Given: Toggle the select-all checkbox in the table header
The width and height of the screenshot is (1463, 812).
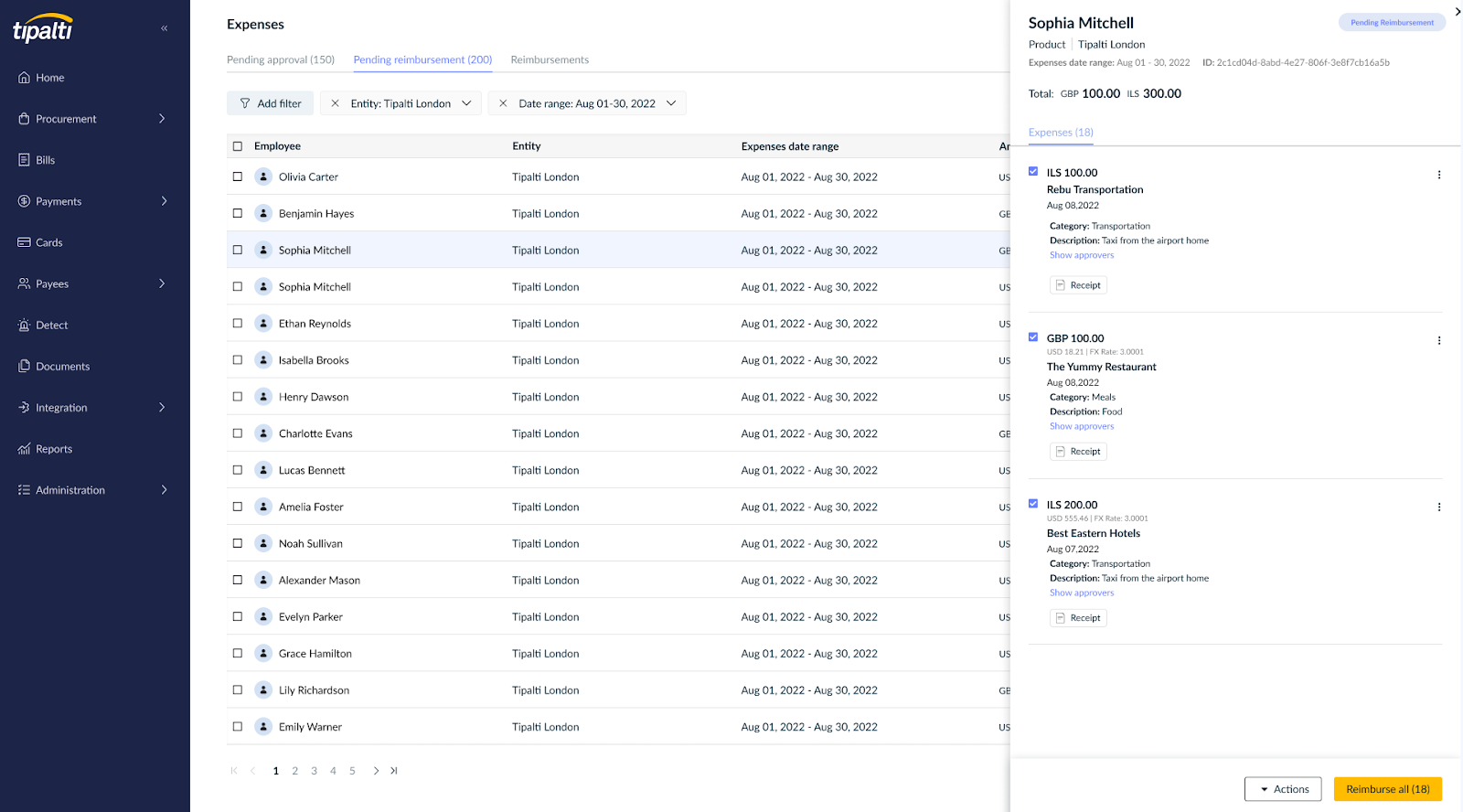Looking at the screenshot, I should (x=238, y=146).
